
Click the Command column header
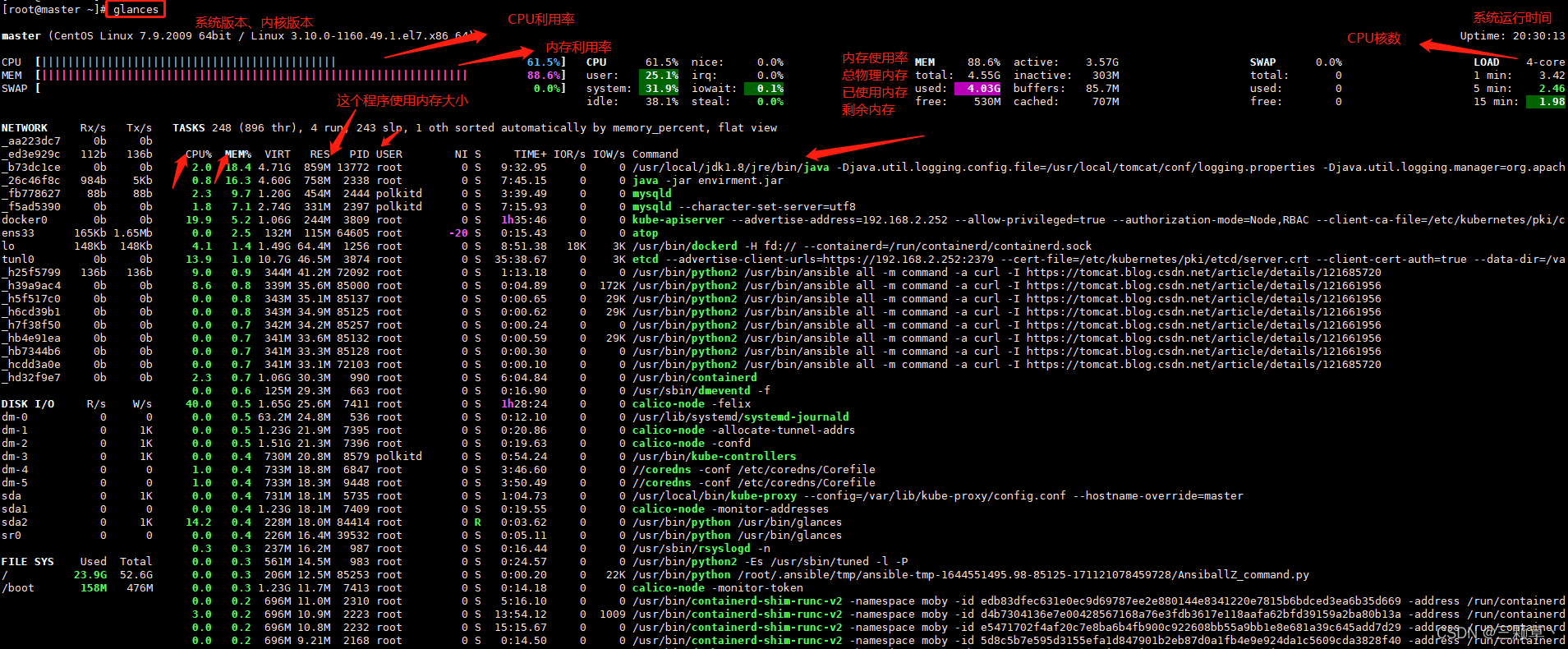coord(655,154)
